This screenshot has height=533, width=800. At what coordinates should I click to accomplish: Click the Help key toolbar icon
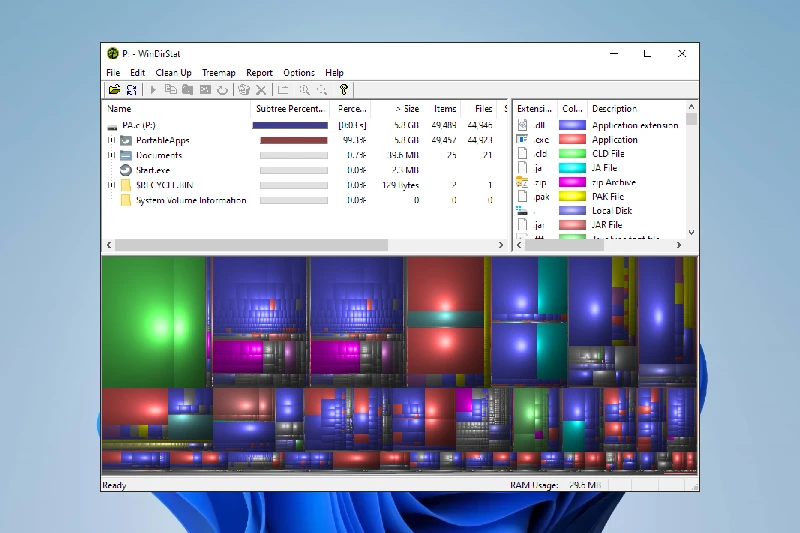click(343, 90)
